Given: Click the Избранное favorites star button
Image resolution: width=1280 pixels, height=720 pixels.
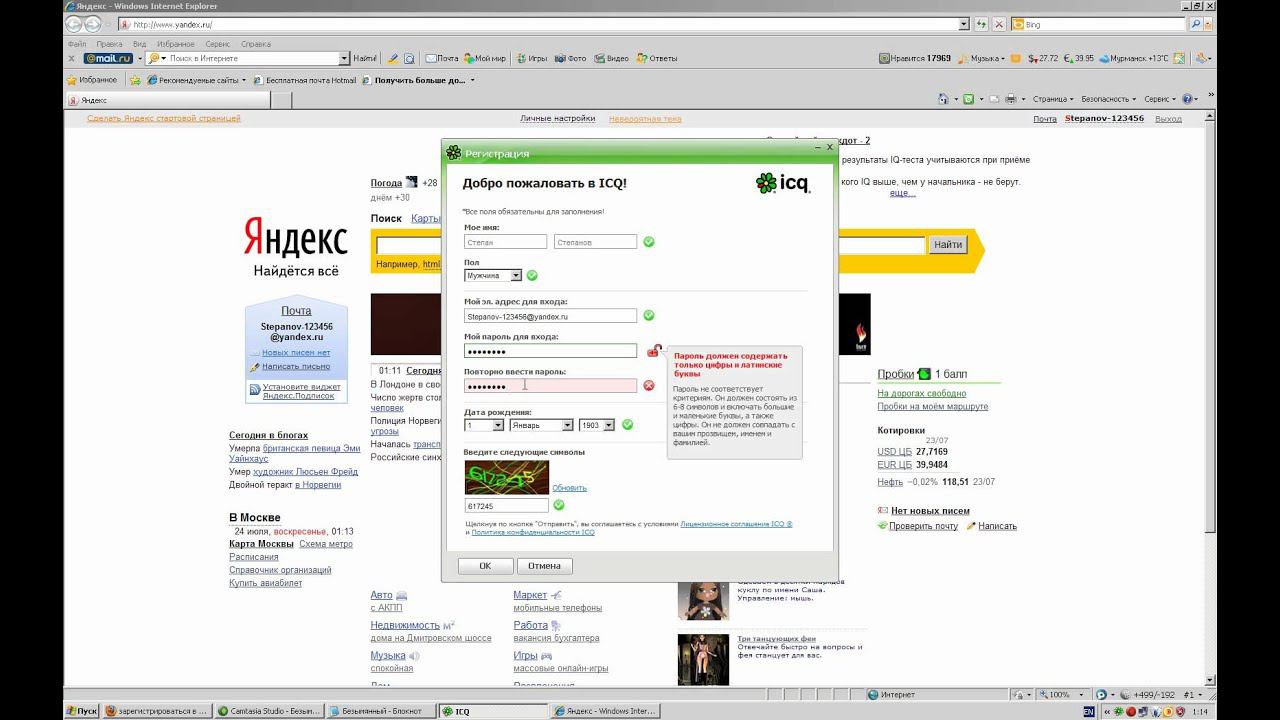Looking at the screenshot, I should tap(92, 80).
